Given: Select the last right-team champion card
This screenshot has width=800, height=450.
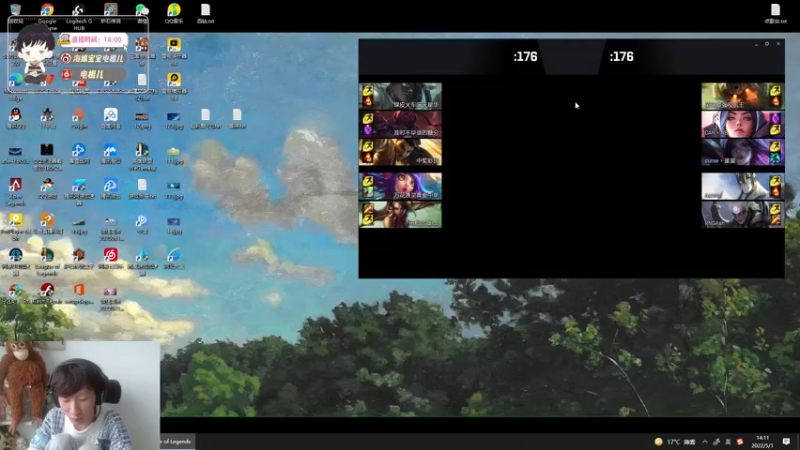Looking at the screenshot, I should (743, 214).
